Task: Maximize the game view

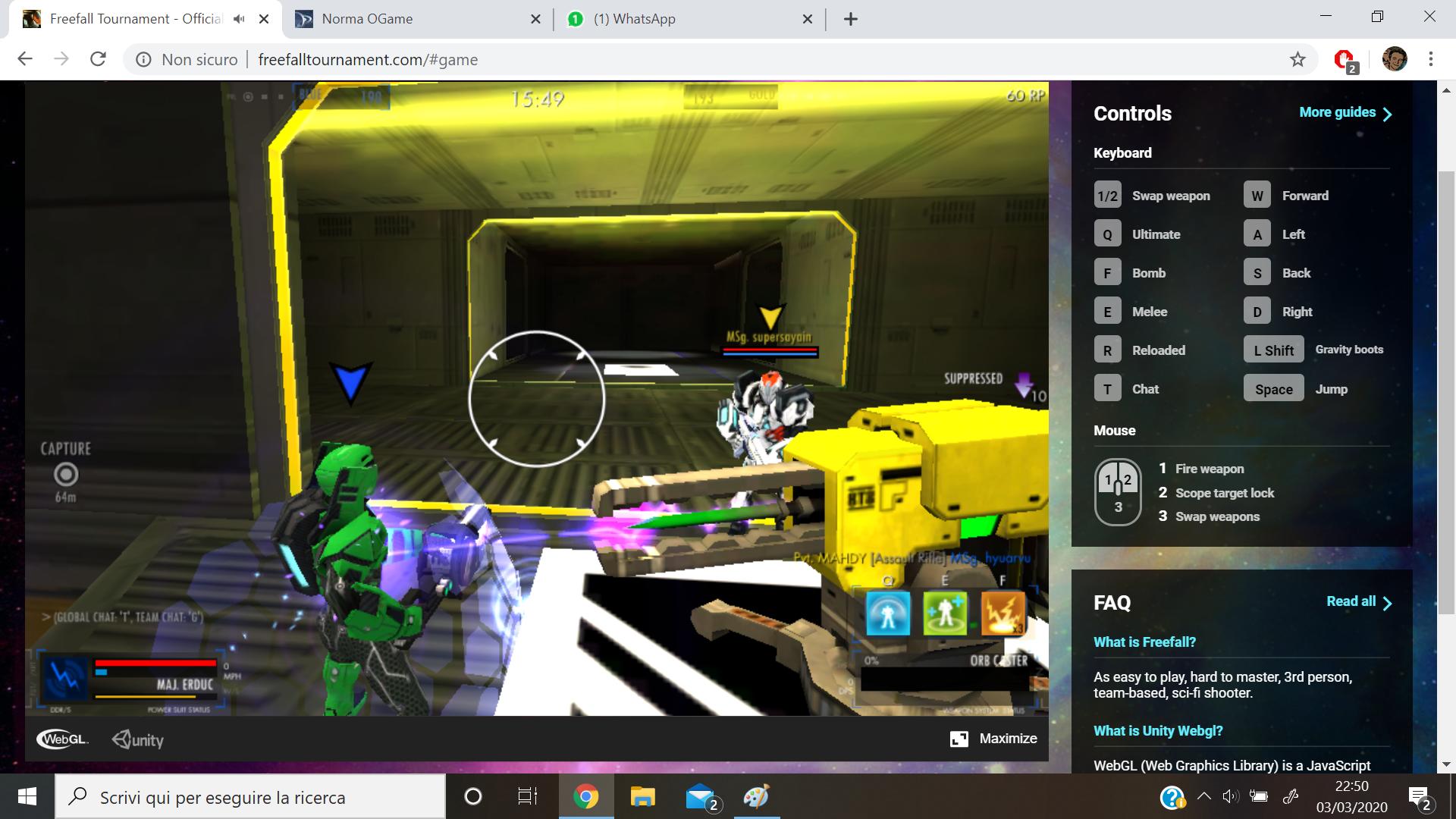Action: (993, 739)
